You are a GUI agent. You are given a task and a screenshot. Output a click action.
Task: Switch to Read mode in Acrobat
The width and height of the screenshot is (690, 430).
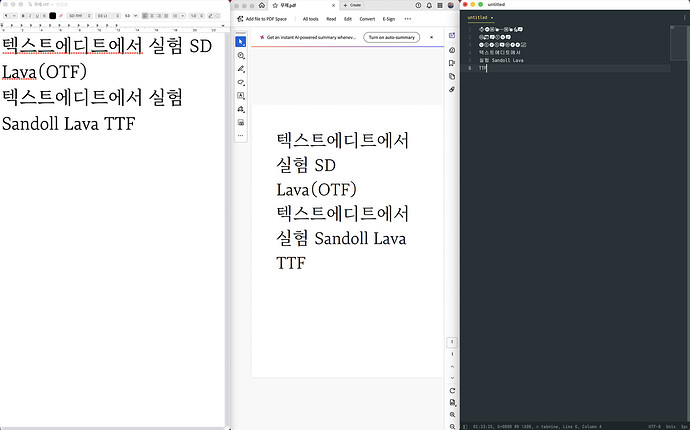click(x=331, y=19)
